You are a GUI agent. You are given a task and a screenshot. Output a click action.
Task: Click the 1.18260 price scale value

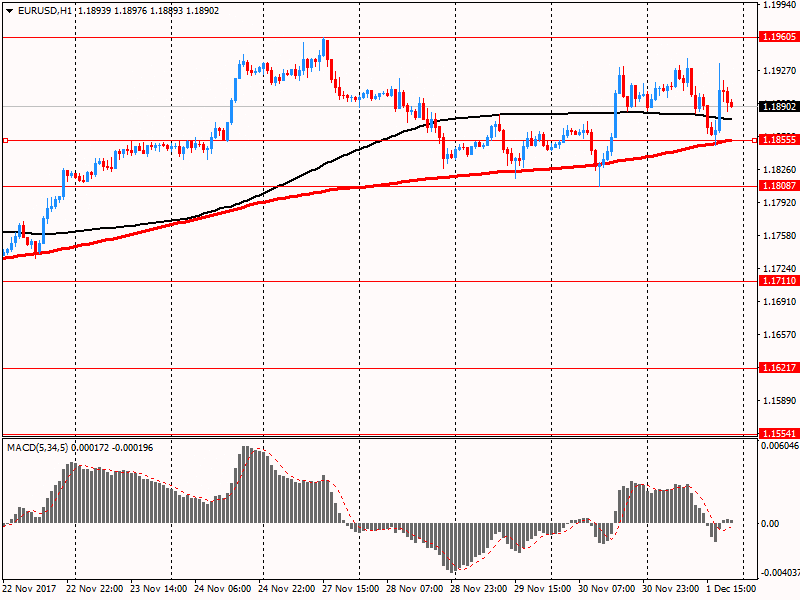coord(779,170)
